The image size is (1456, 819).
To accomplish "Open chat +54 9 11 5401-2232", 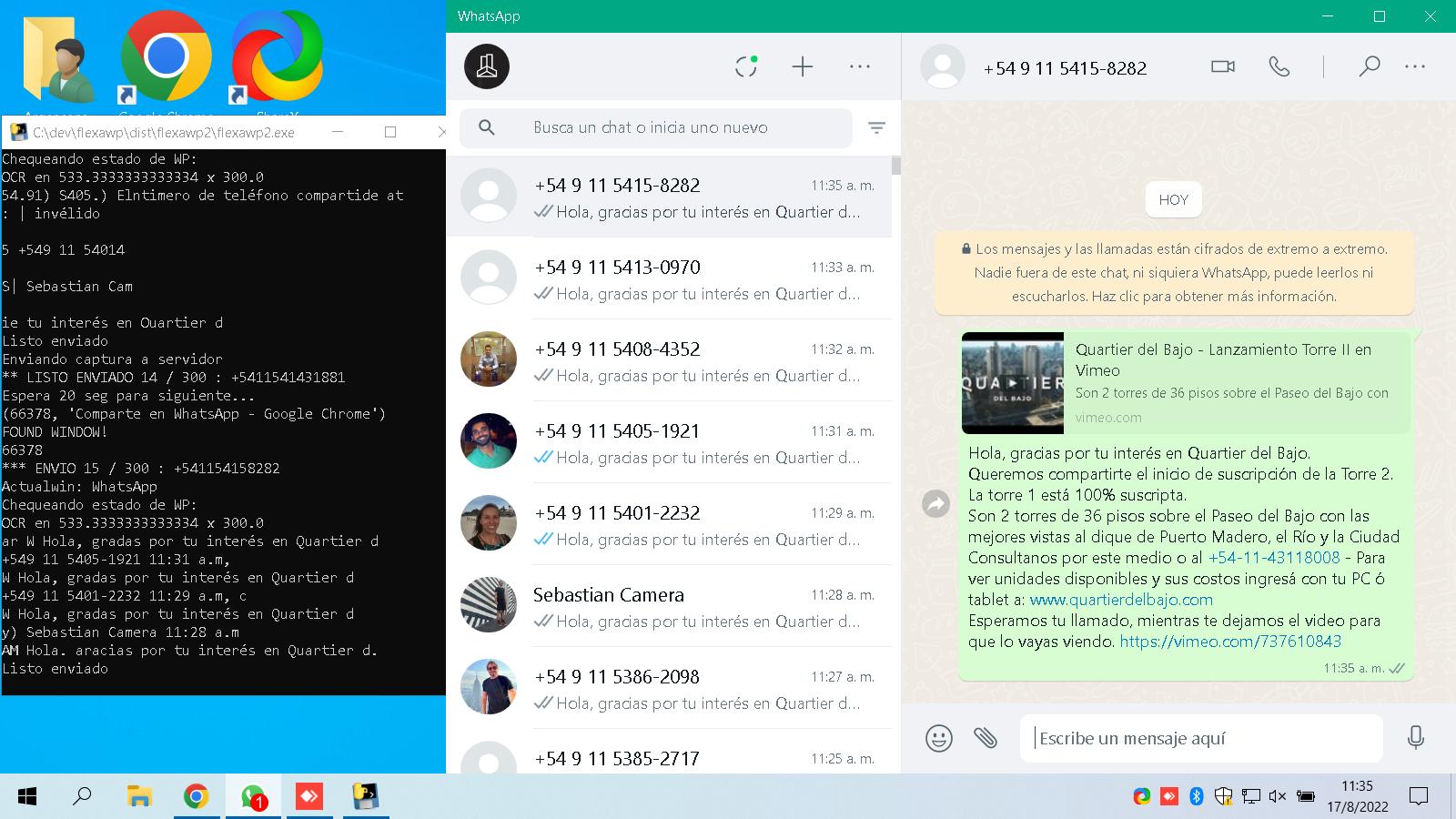I will point(669,524).
